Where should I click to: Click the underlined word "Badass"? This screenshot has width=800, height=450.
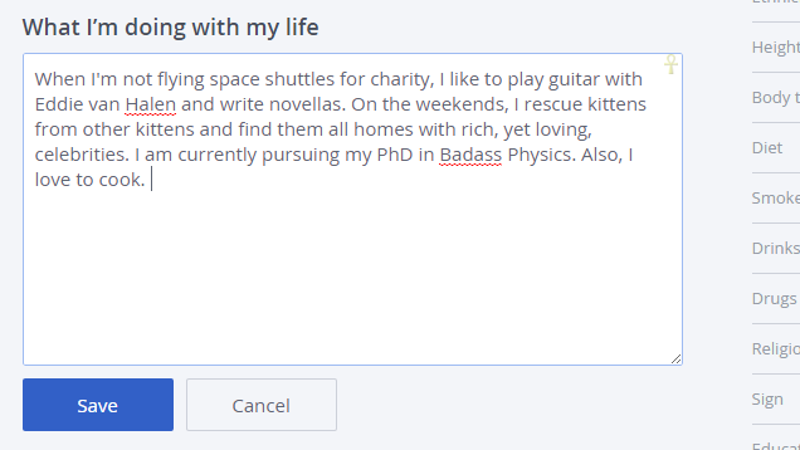pos(470,155)
